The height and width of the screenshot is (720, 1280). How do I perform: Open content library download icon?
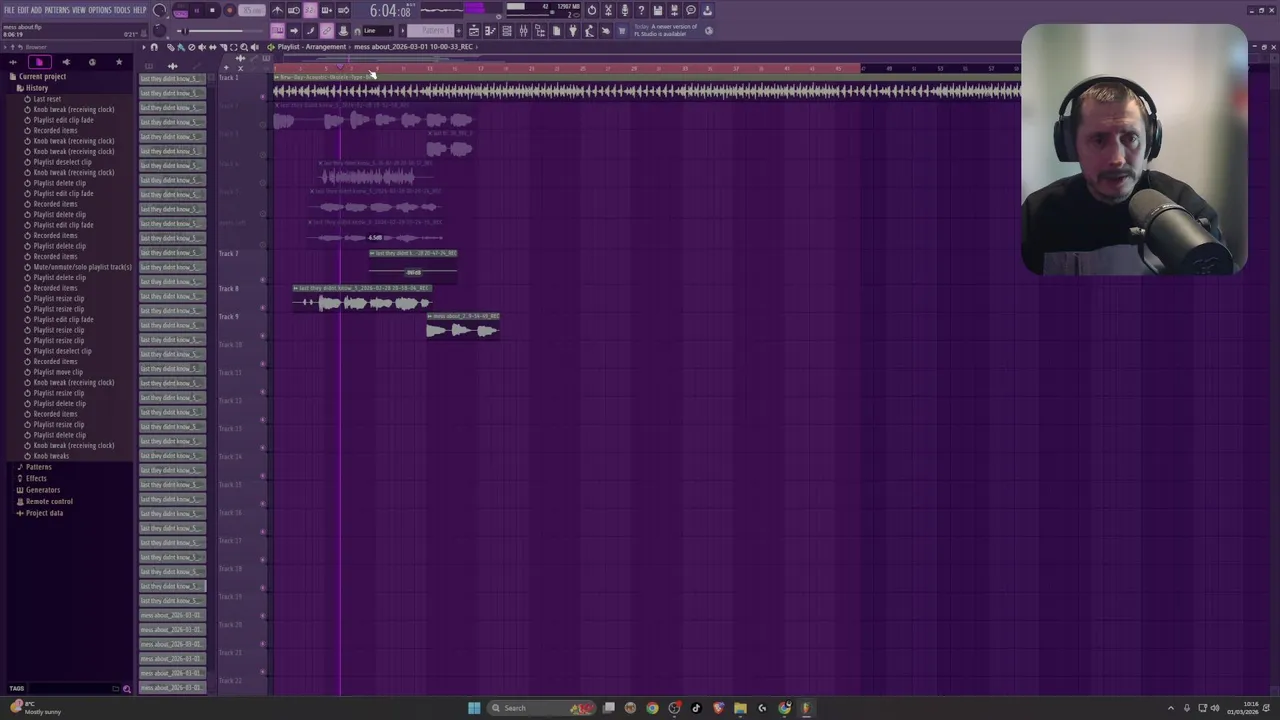click(x=707, y=10)
